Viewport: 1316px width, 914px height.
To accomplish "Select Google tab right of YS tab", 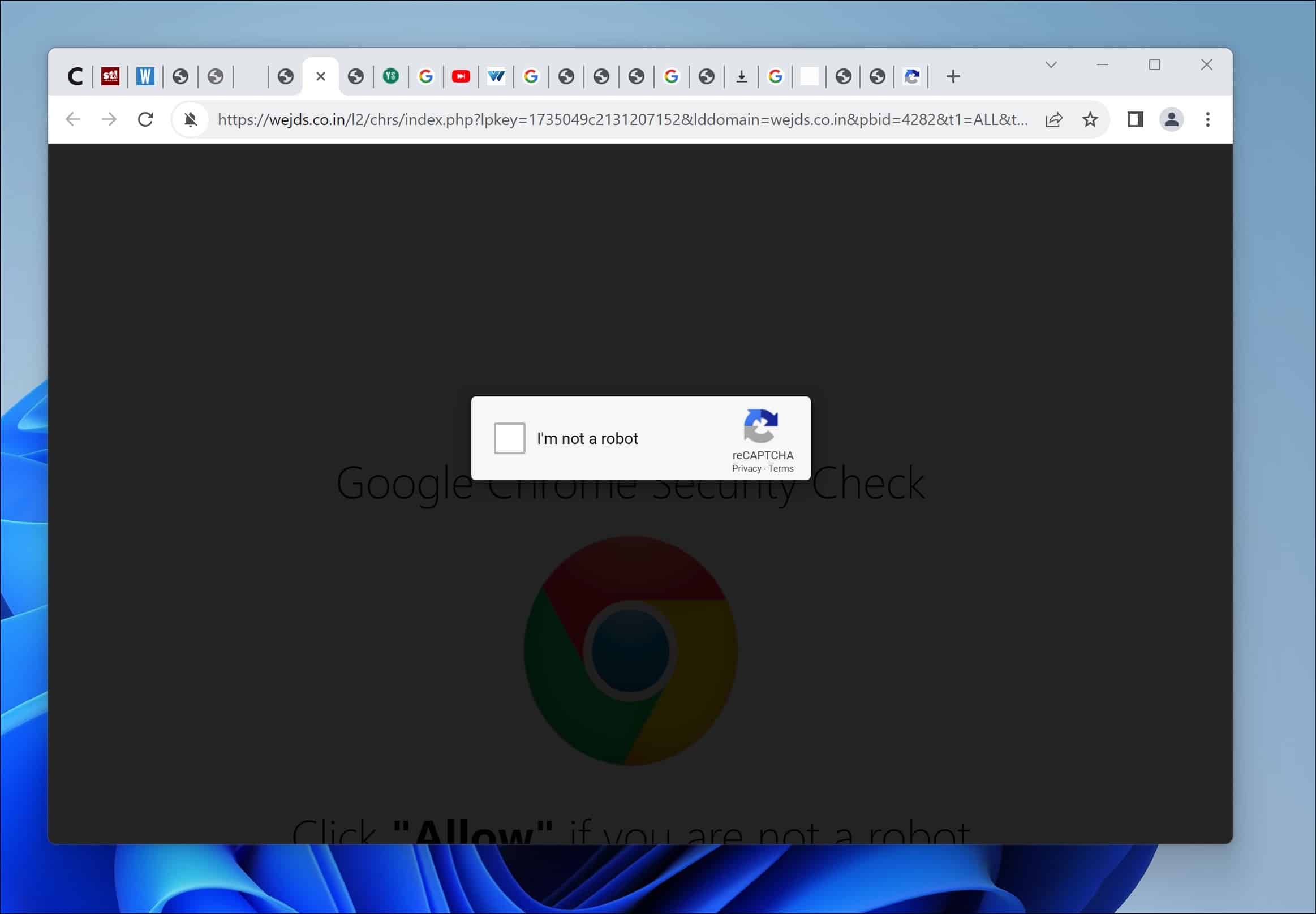I will pyautogui.click(x=425, y=76).
